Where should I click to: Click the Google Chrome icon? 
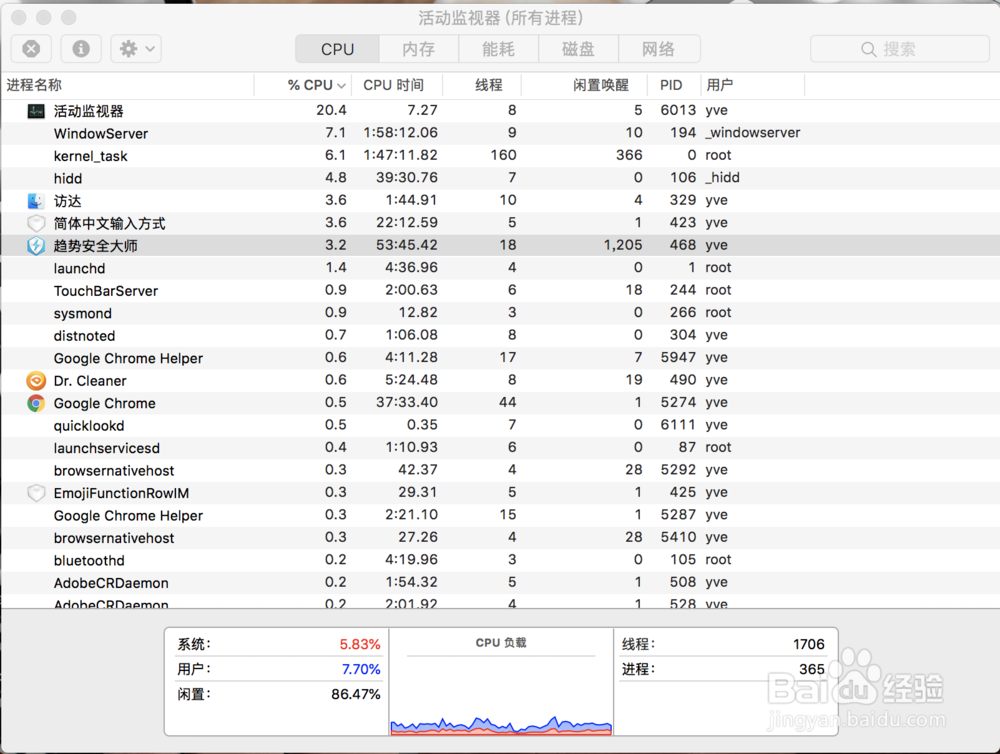pos(36,403)
